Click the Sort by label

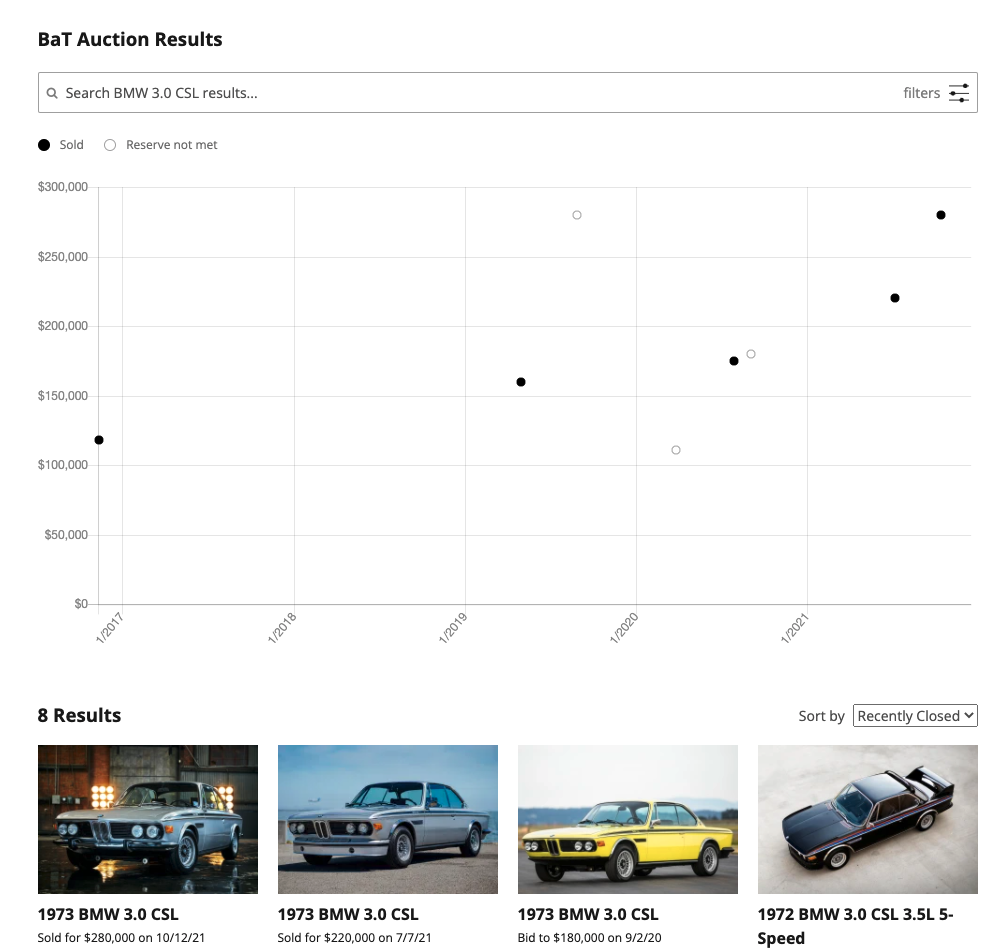[822, 716]
